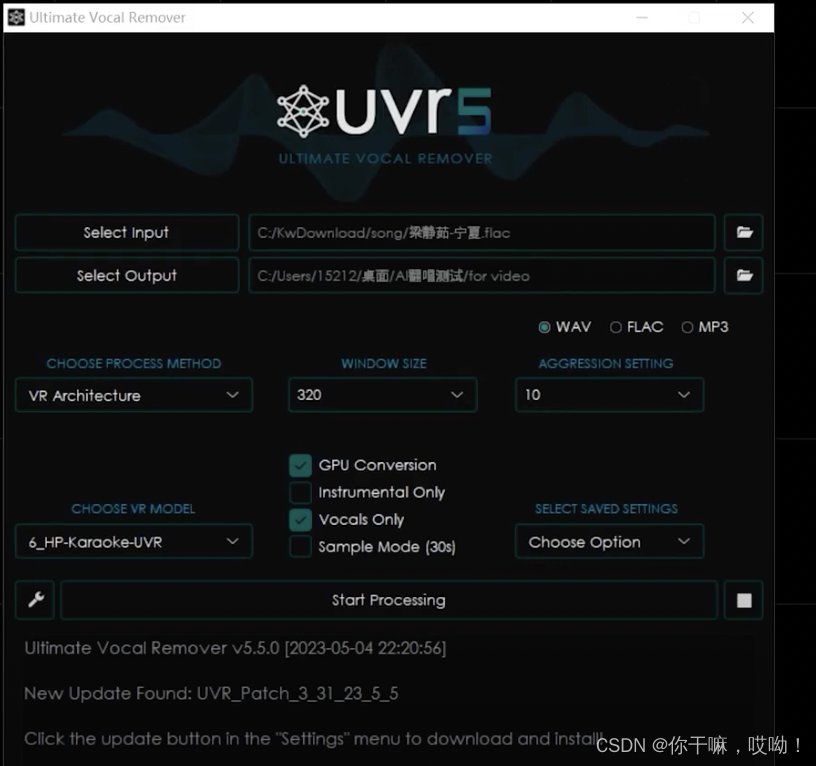Enable Sample Mode (30s) checkbox
816x766 pixels.
coord(300,546)
